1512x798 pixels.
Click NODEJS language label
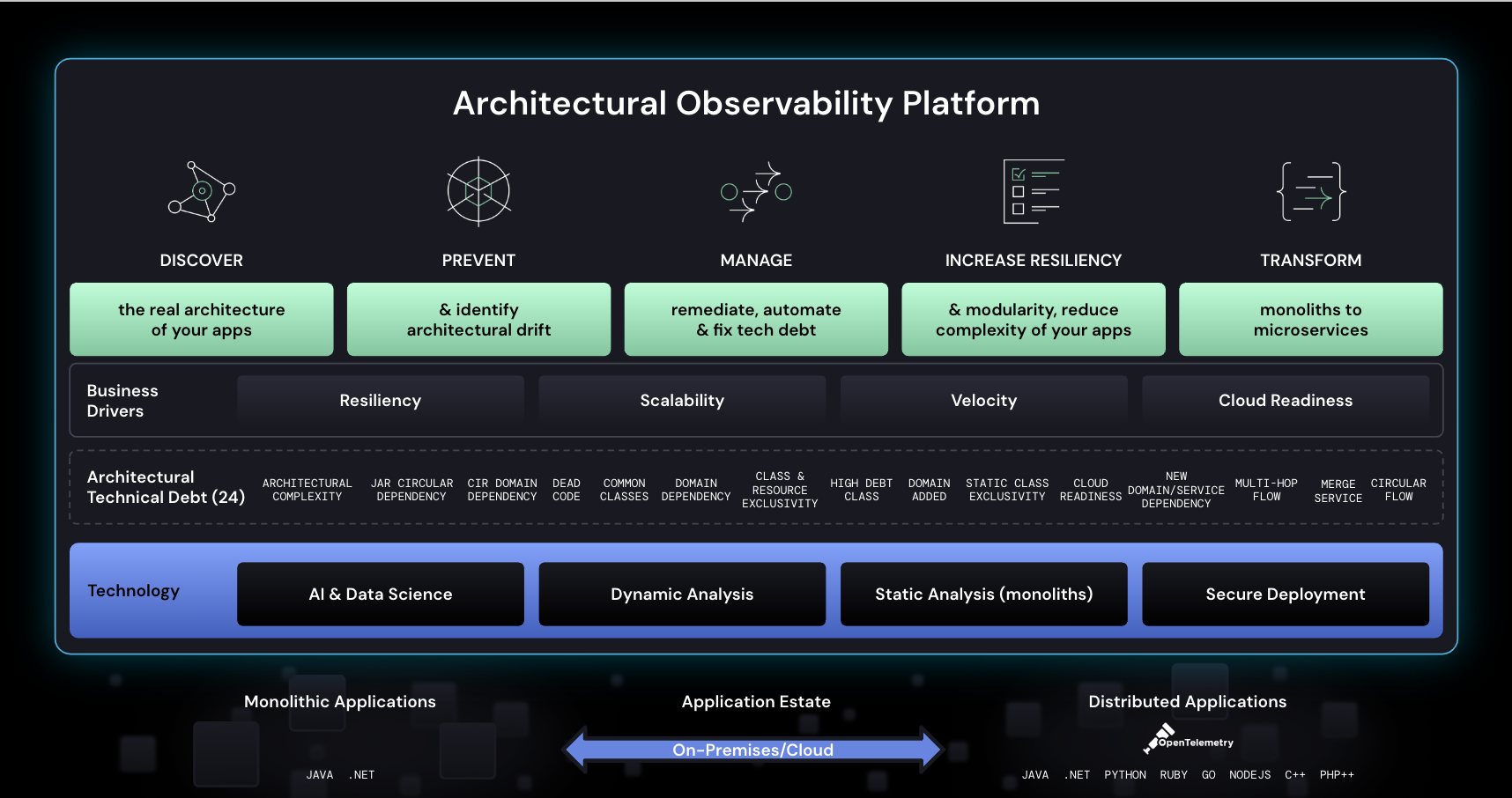tap(1250, 775)
